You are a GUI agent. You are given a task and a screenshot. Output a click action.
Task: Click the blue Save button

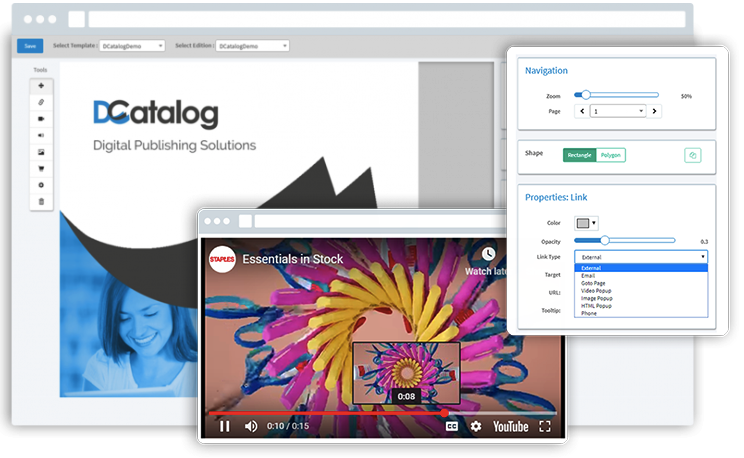pos(30,46)
